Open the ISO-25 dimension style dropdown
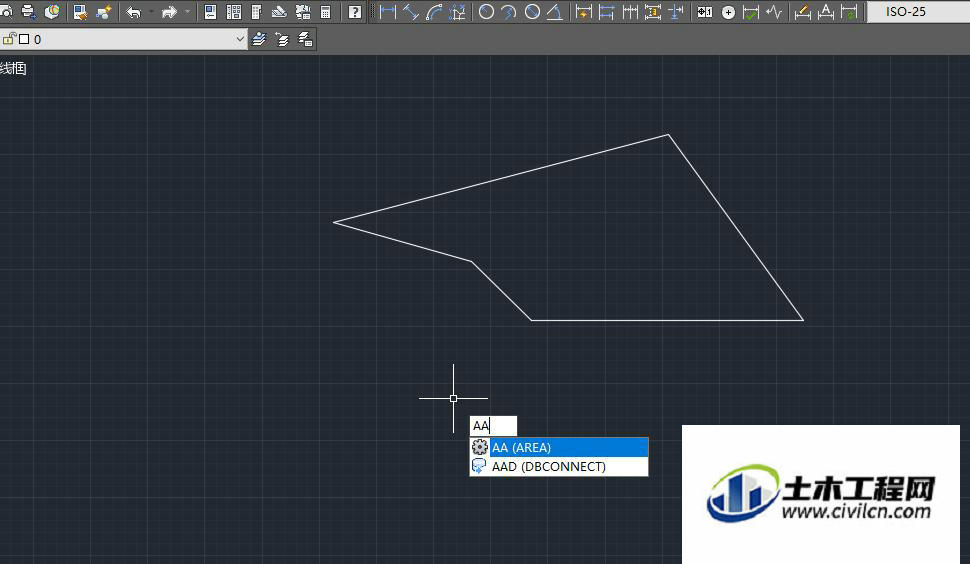The width and height of the screenshot is (970, 564). point(918,11)
